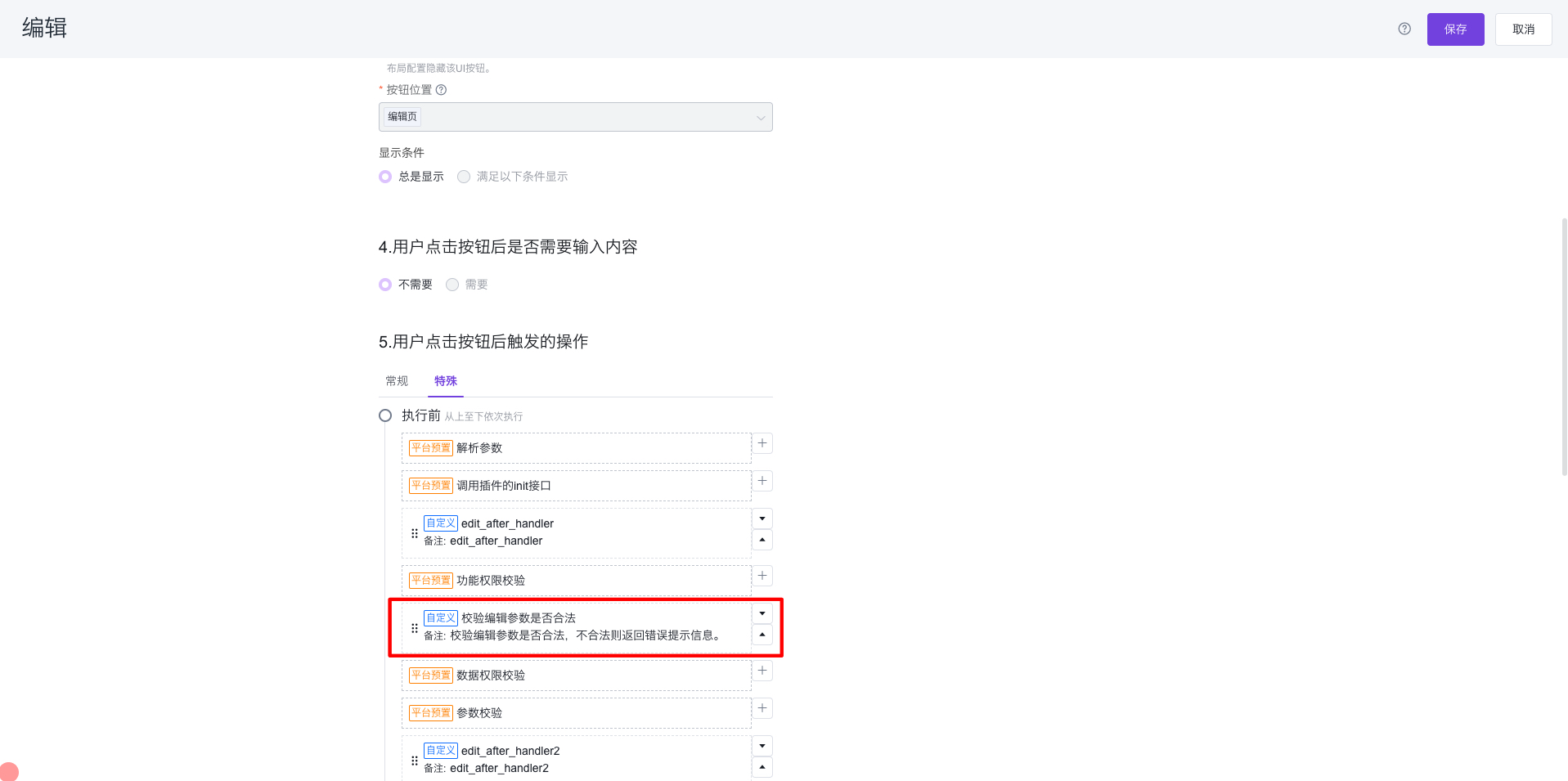1568x781 pixels.
Task: Click plus icon beside 数据权限校验 step
Action: click(762, 671)
